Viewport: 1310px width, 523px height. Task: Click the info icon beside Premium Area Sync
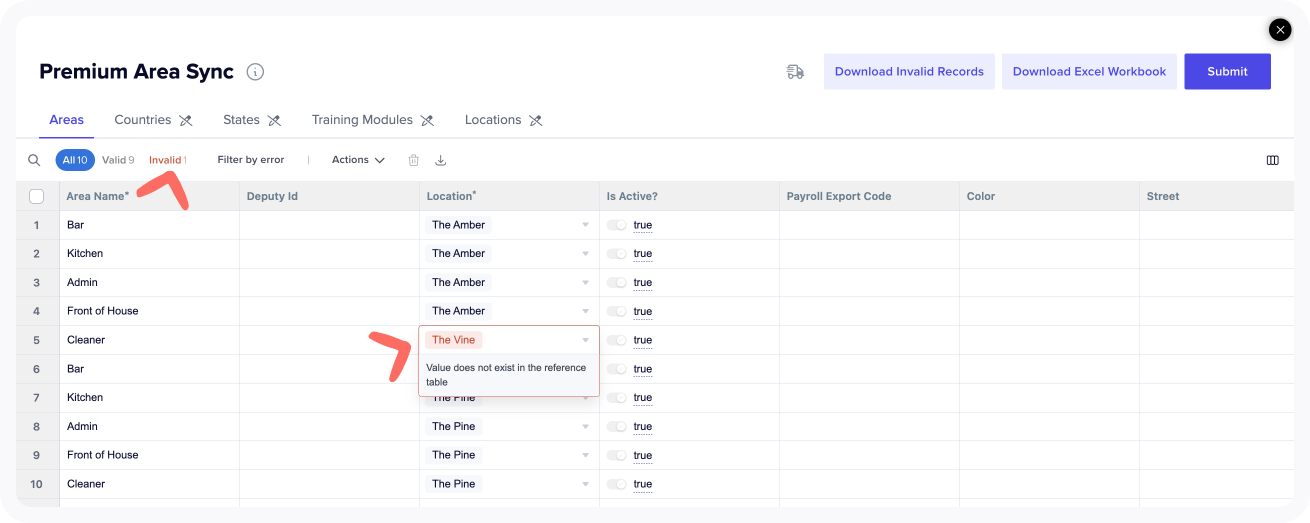pos(255,72)
